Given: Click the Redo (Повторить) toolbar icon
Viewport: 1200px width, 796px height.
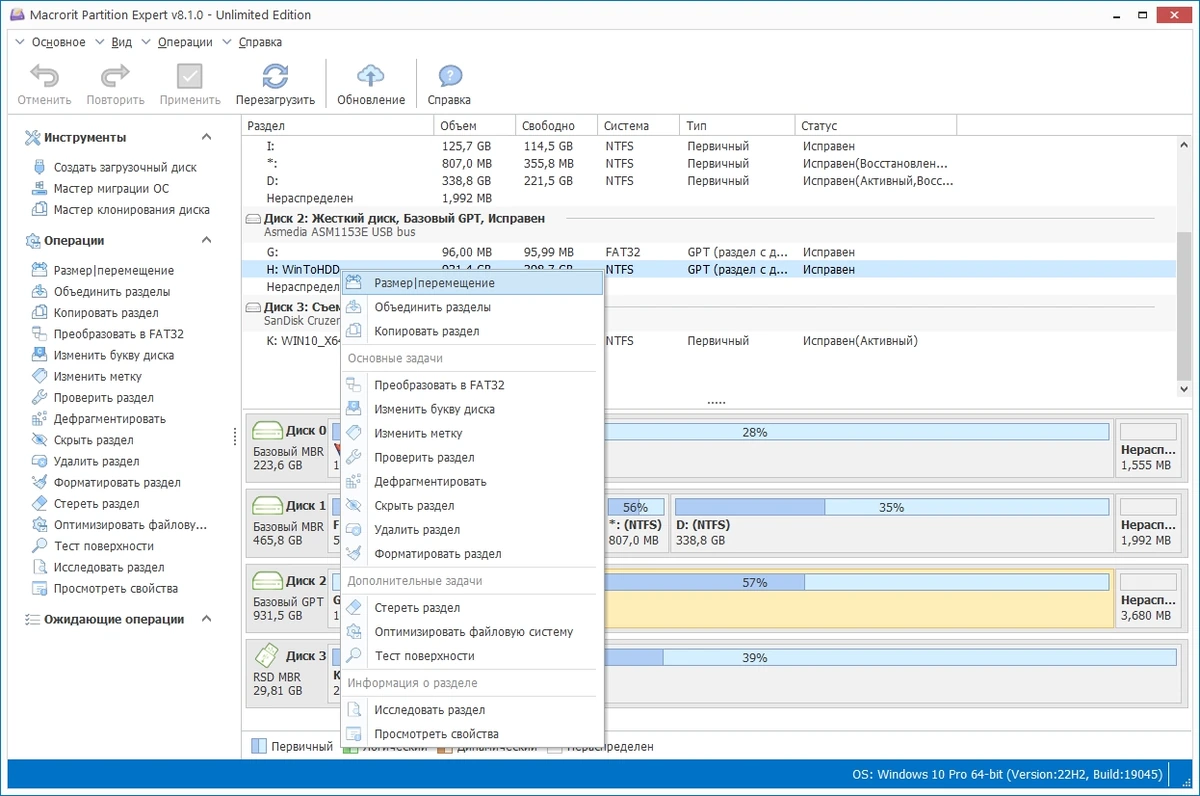Looking at the screenshot, I should pyautogui.click(x=115, y=77).
